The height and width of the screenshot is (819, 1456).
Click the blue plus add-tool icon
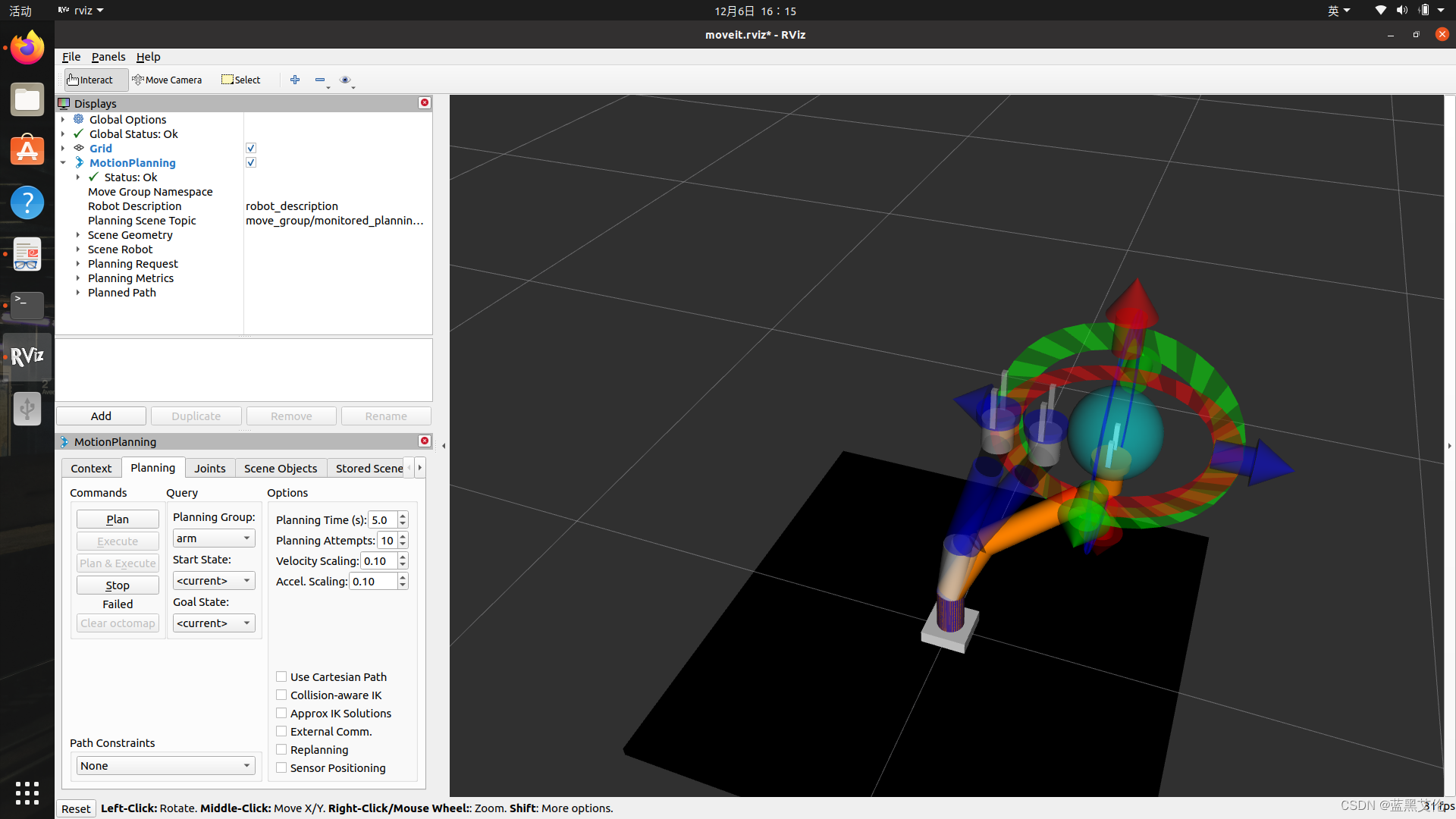(295, 80)
